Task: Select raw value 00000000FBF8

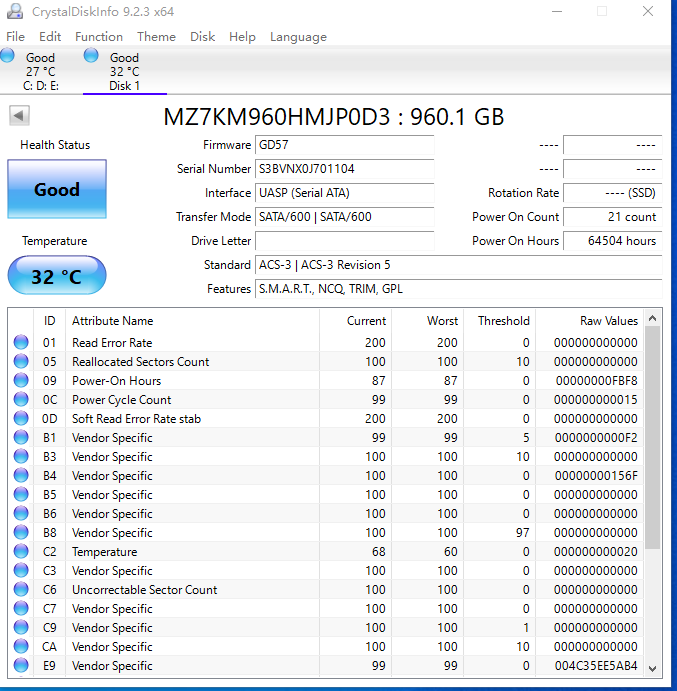Action: point(596,381)
